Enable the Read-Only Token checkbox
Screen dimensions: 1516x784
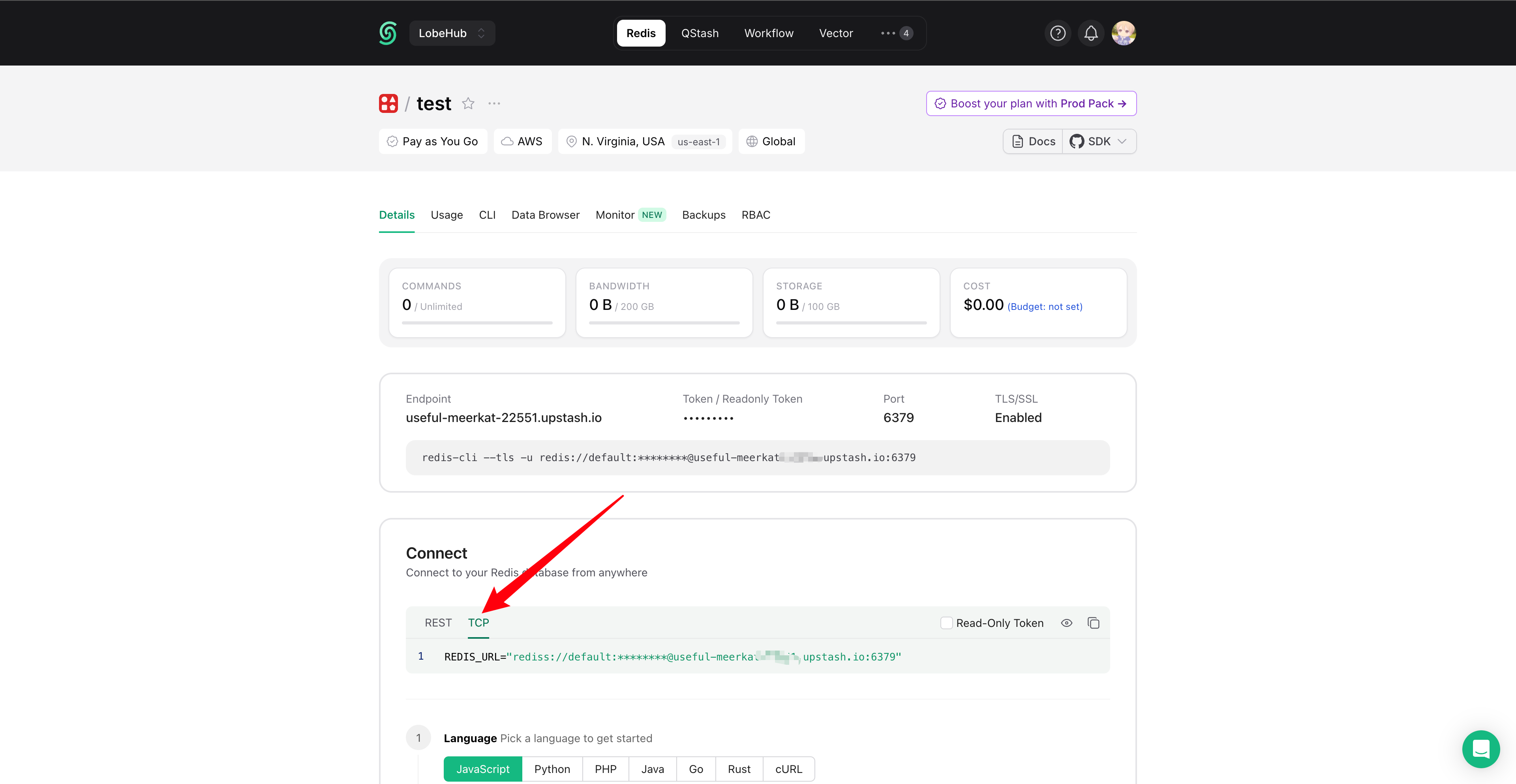tap(946, 623)
